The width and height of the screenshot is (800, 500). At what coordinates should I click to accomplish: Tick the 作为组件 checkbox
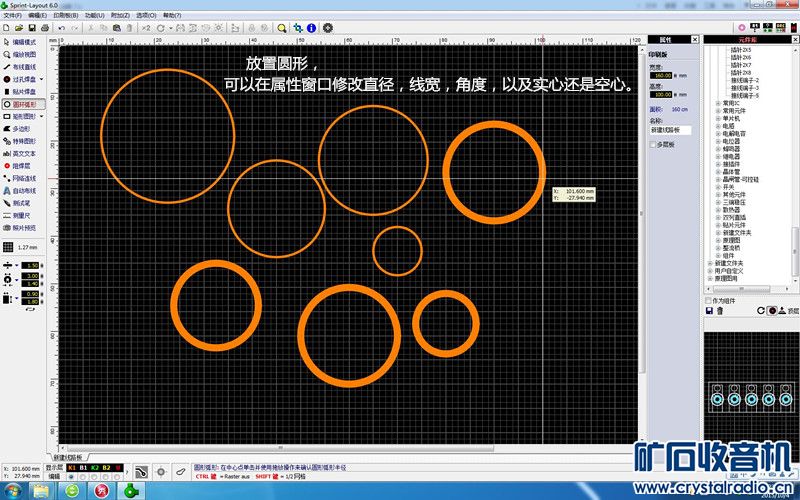710,300
